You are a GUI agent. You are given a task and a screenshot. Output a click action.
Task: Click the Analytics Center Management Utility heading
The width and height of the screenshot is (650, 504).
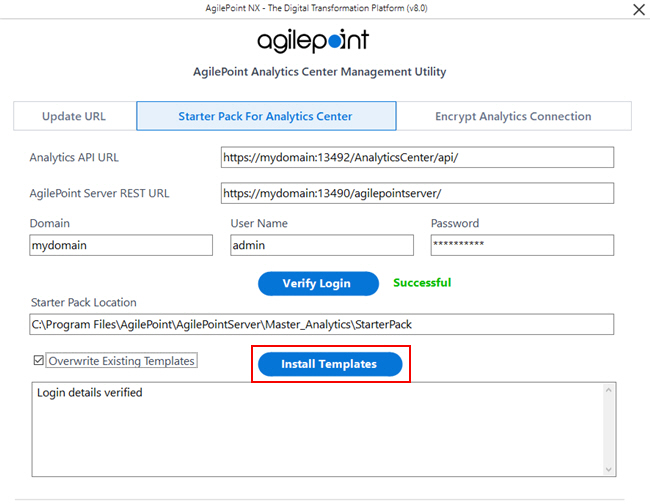[x=320, y=72]
